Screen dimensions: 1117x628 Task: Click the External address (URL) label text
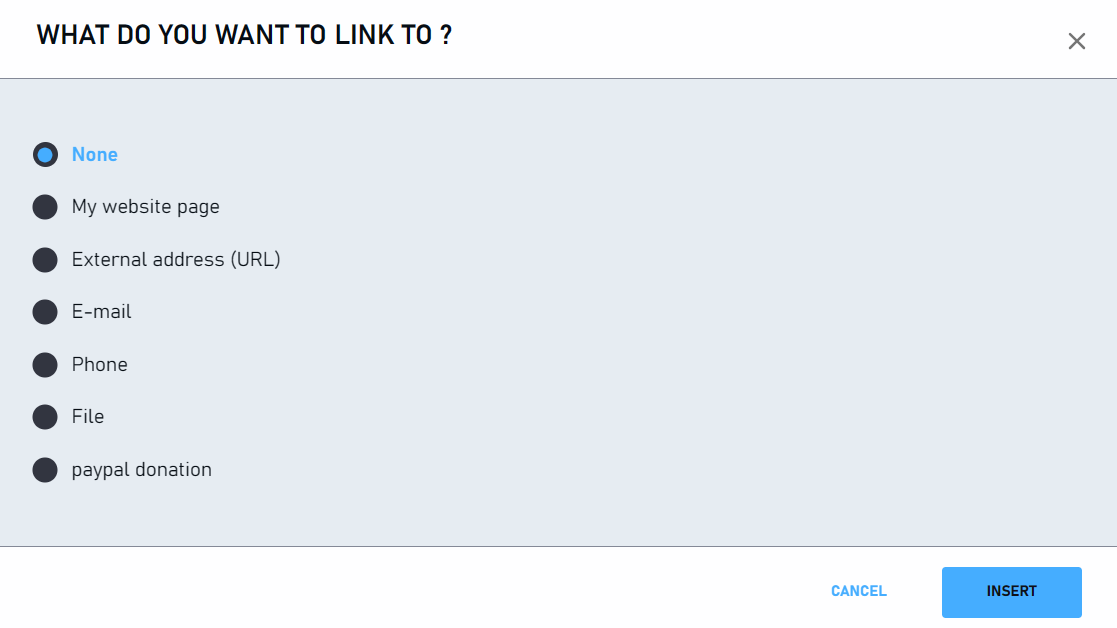tap(176, 259)
